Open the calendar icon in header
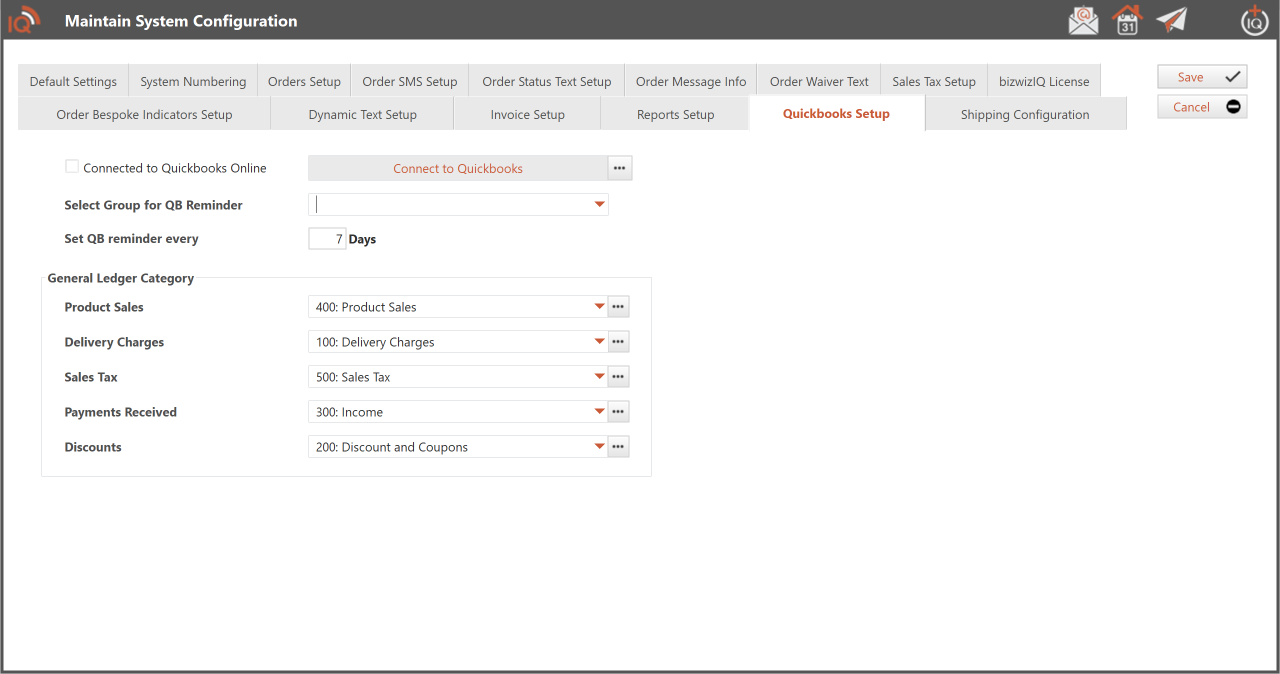 1127,20
